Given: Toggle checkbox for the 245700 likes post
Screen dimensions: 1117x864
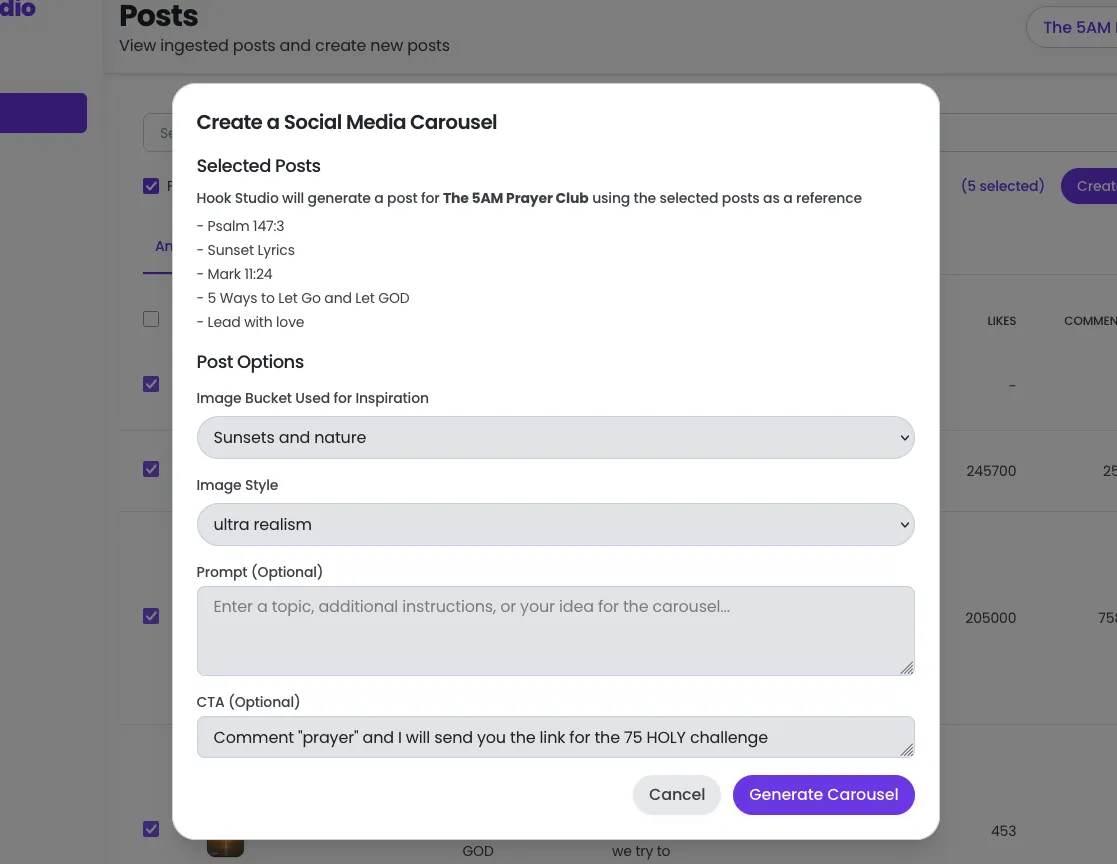Looking at the screenshot, I should (151, 469).
